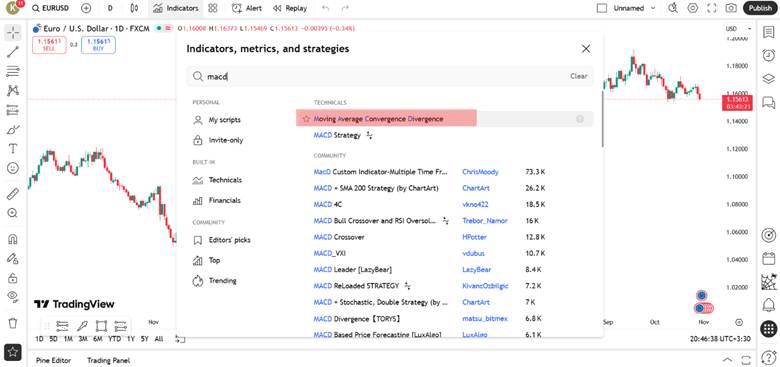Click the SELL price button

(x=49, y=45)
